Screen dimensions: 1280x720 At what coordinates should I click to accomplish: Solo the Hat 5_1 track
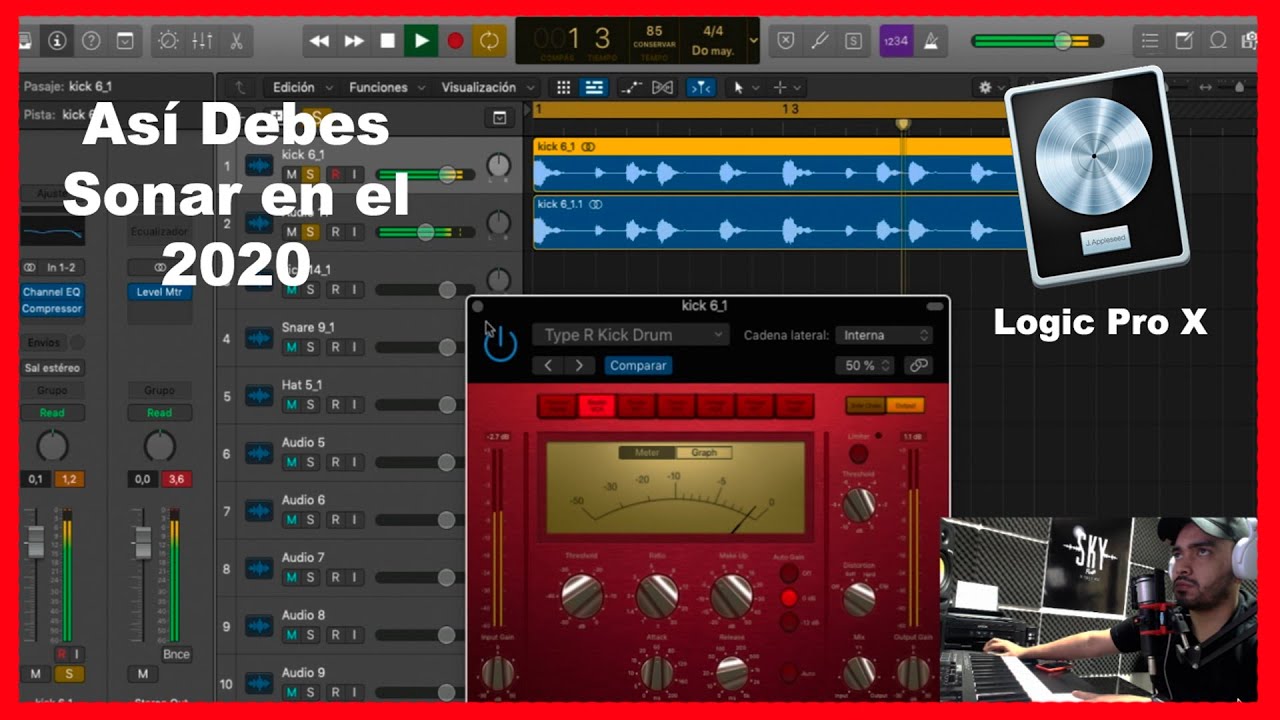pos(311,404)
